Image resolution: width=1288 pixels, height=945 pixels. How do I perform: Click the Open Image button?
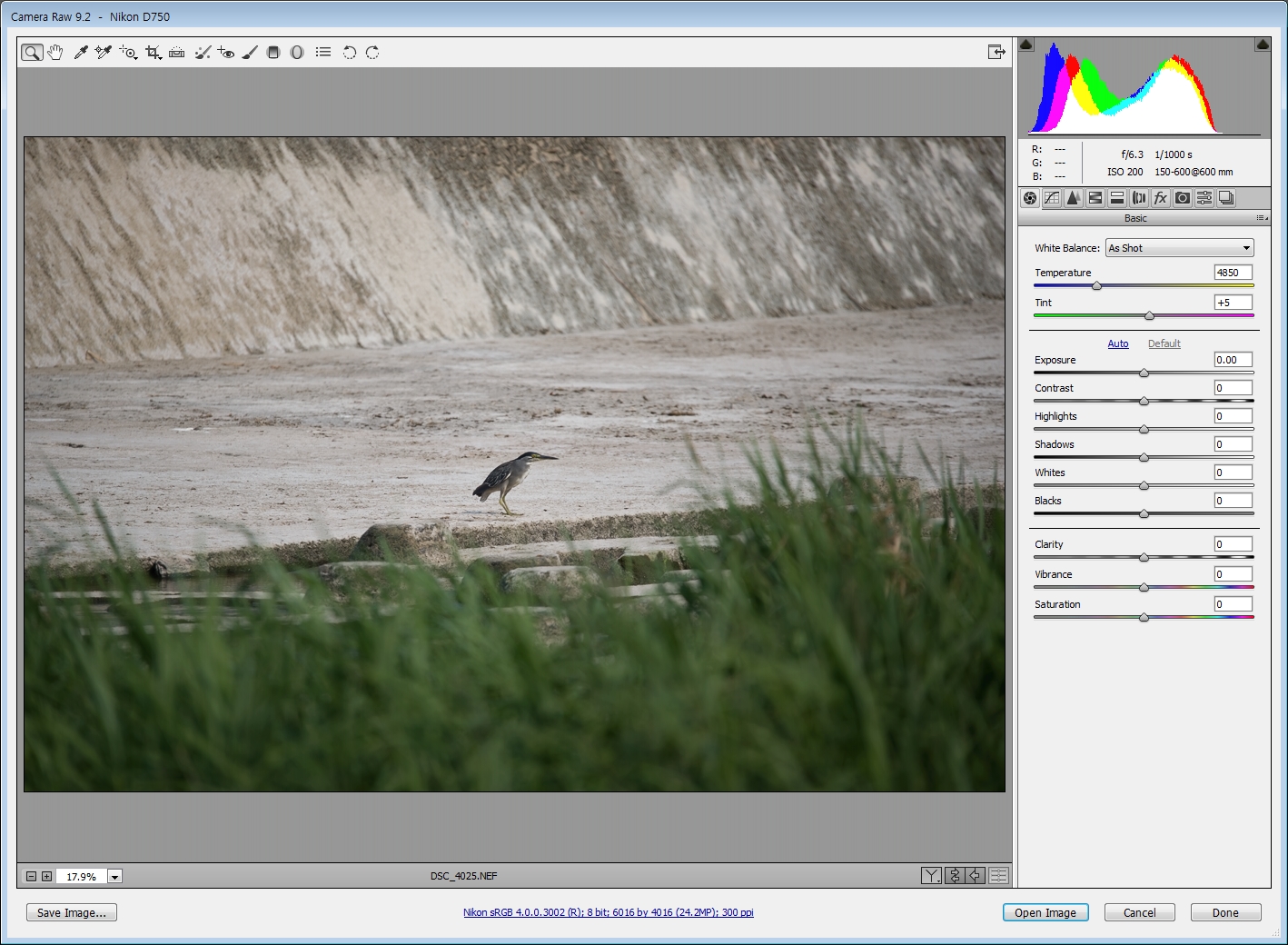(1045, 913)
